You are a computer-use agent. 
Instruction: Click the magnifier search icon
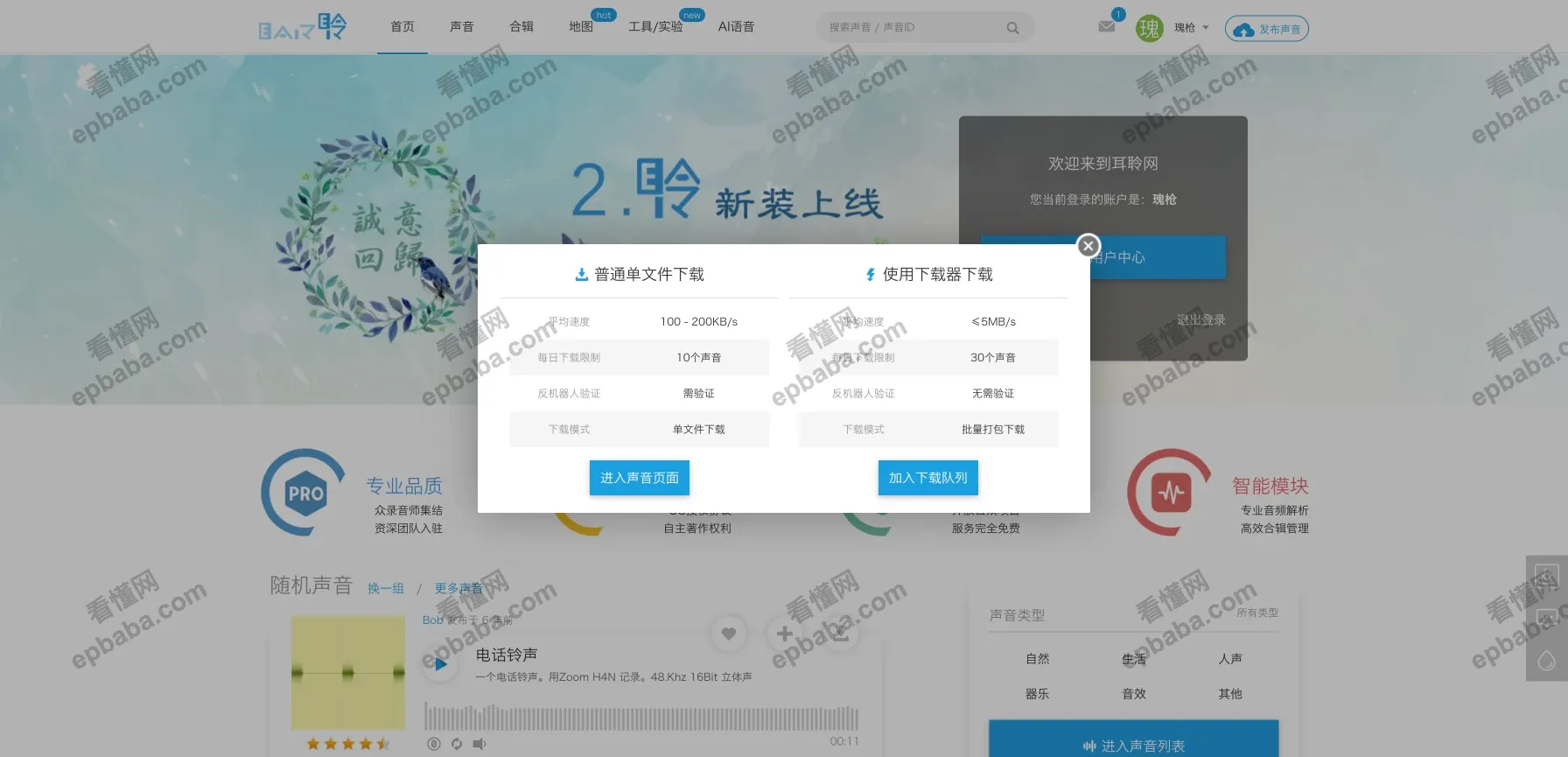(x=1012, y=28)
